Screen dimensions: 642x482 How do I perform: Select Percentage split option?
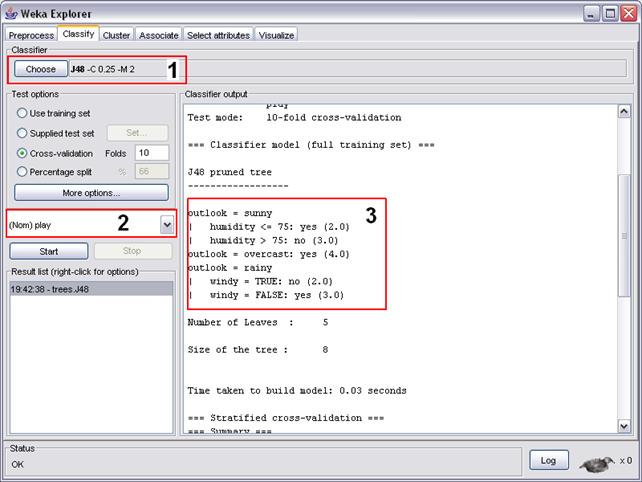pos(21,172)
